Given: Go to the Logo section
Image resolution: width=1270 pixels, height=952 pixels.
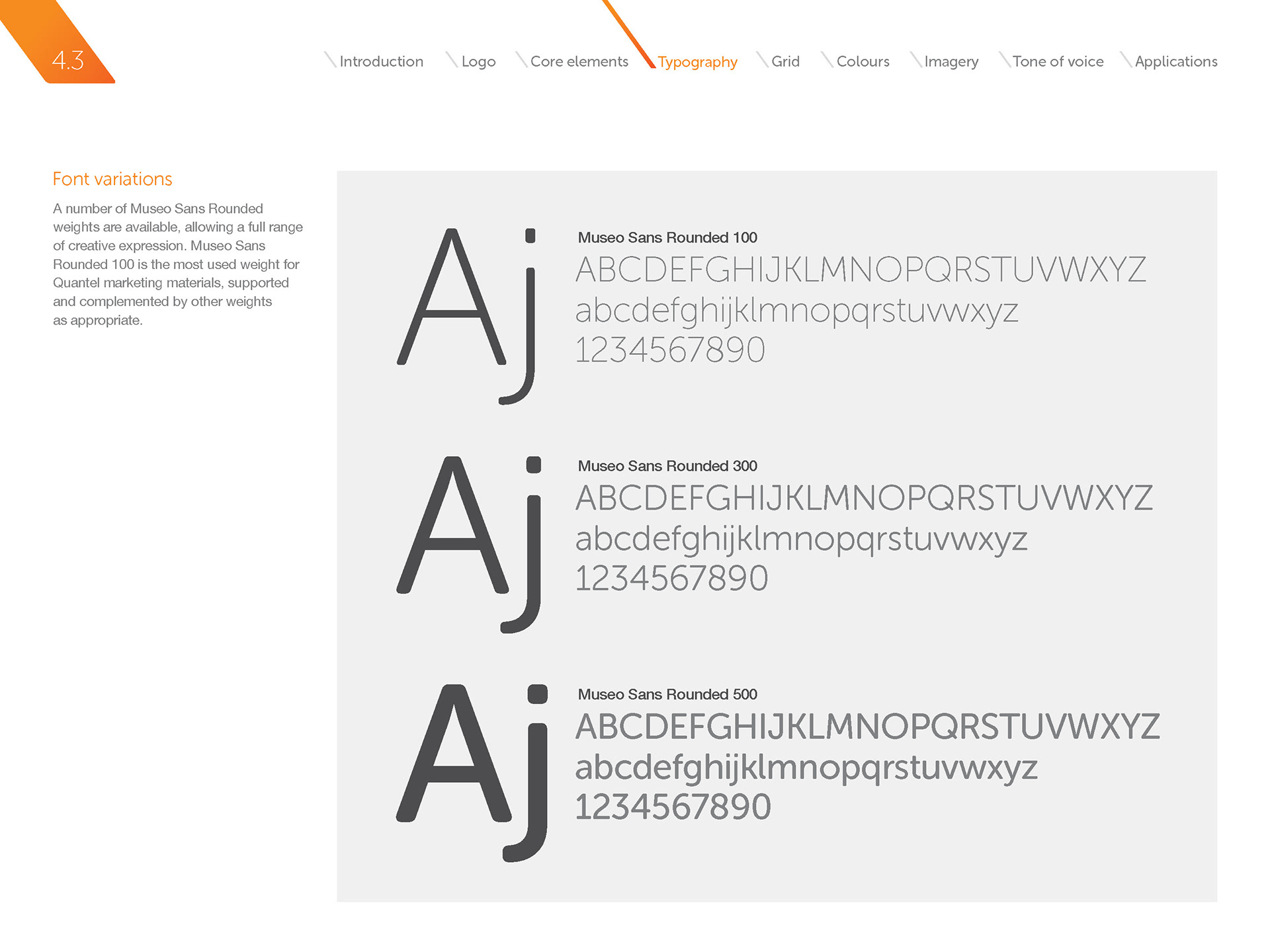Looking at the screenshot, I should (478, 61).
